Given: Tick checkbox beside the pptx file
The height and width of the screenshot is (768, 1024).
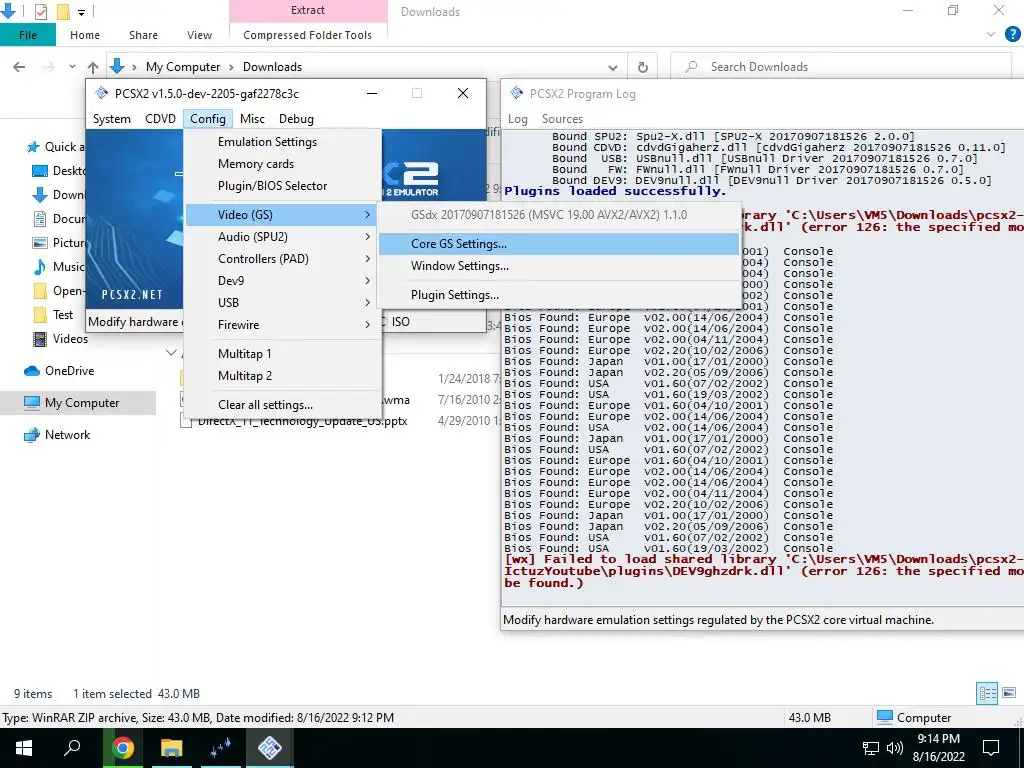Looking at the screenshot, I should (185, 422).
